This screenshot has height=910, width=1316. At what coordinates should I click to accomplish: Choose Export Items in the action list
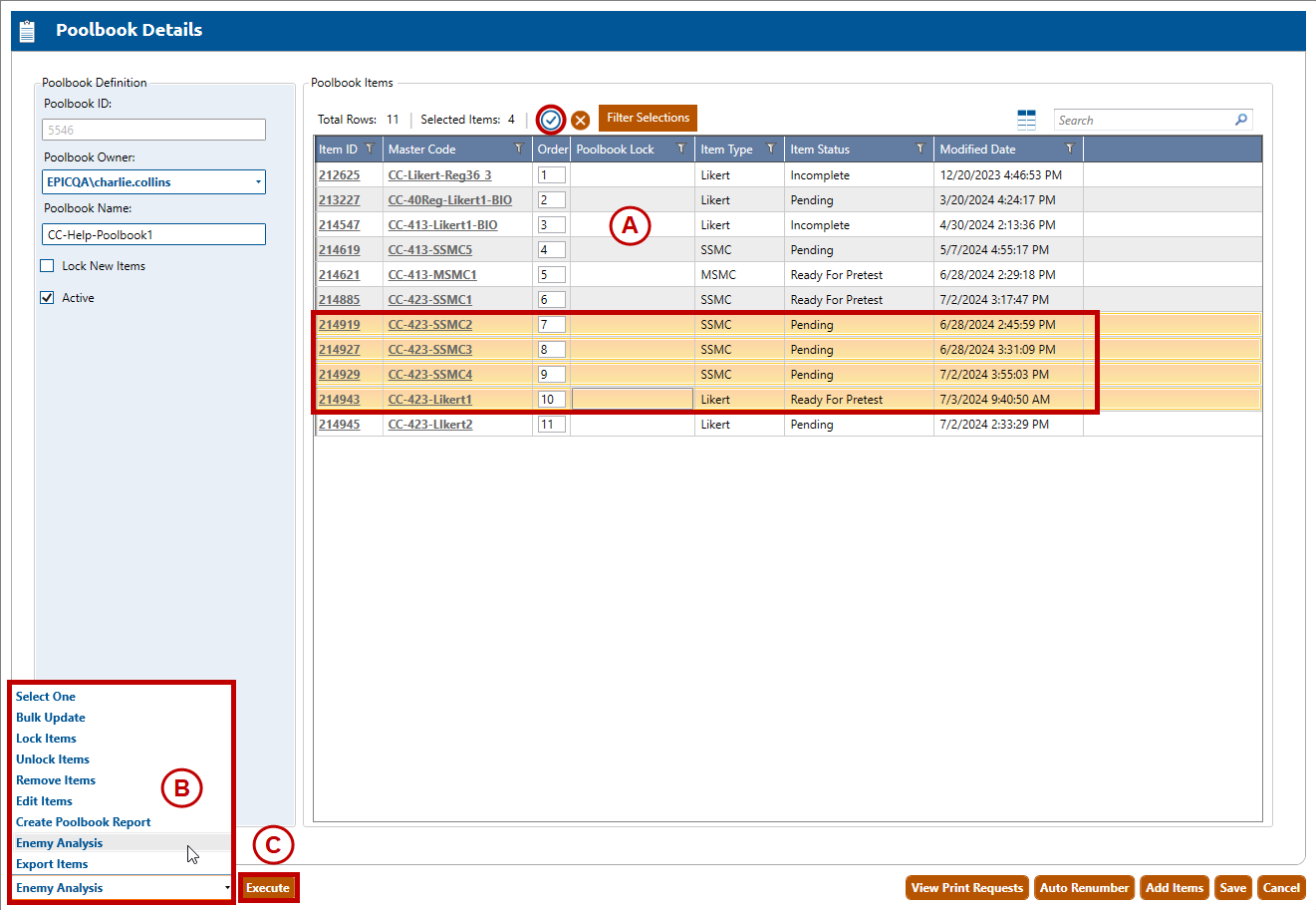coord(52,864)
